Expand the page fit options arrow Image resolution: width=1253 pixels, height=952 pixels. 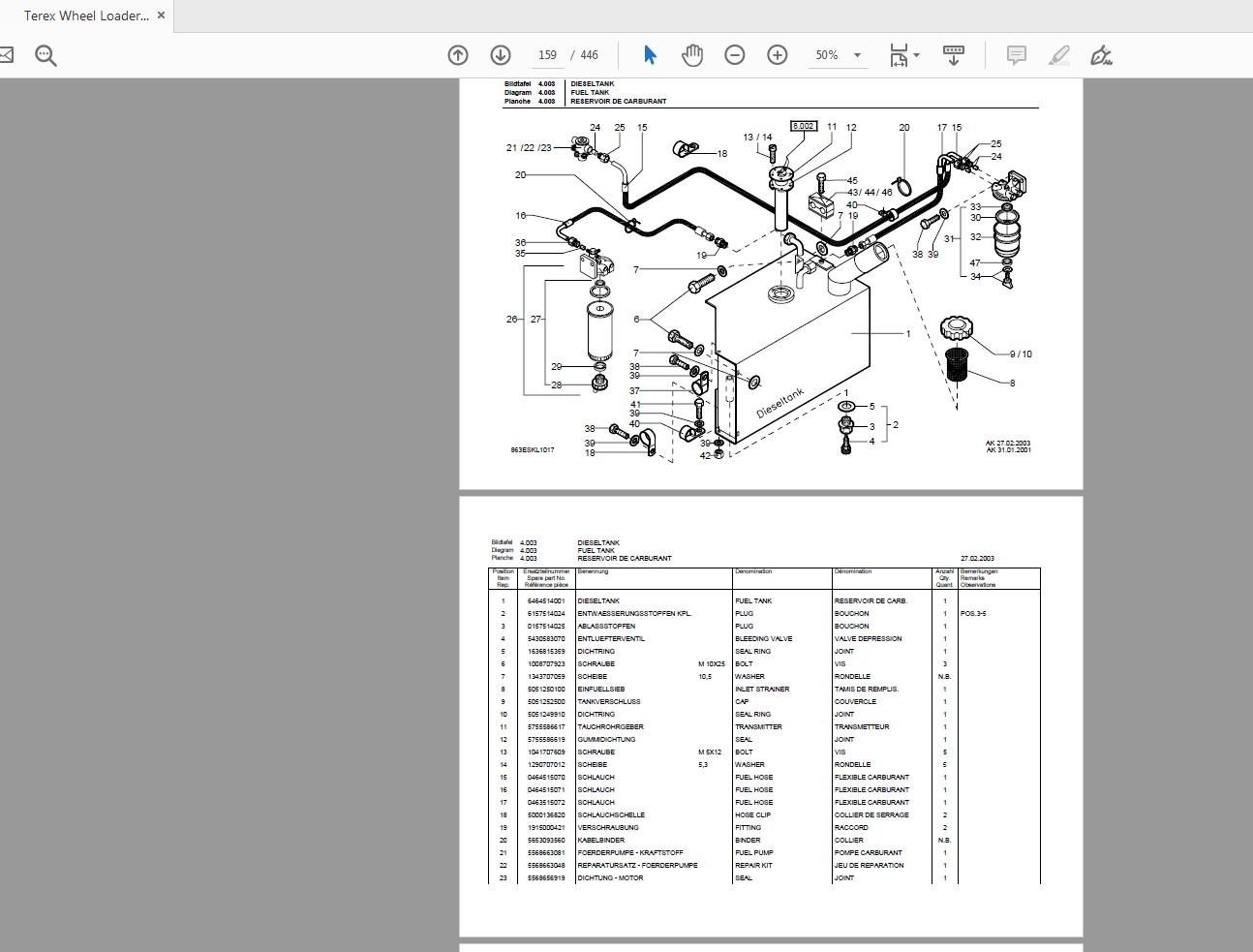(x=917, y=55)
